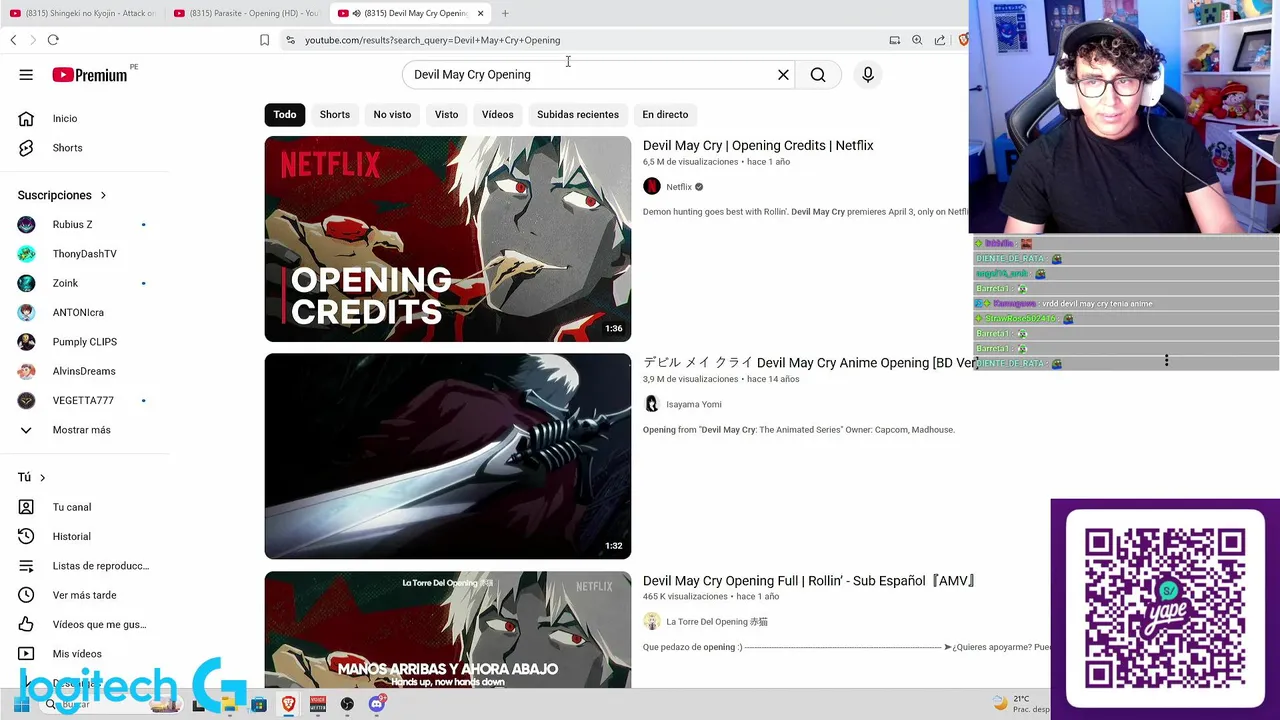Click the install app icon in address bar
Screen dimensions: 1280x720
point(895,40)
